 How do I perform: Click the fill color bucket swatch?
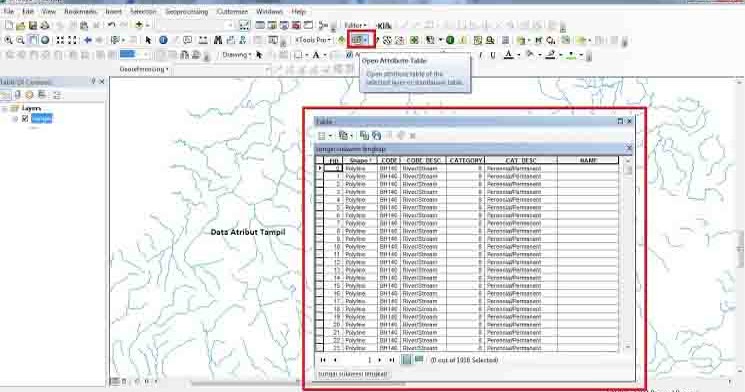point(530,55)
